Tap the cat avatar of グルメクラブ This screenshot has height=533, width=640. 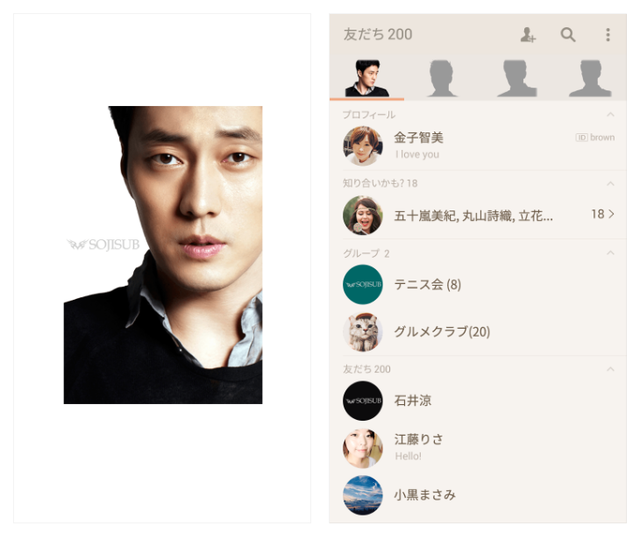pos(362,332)
